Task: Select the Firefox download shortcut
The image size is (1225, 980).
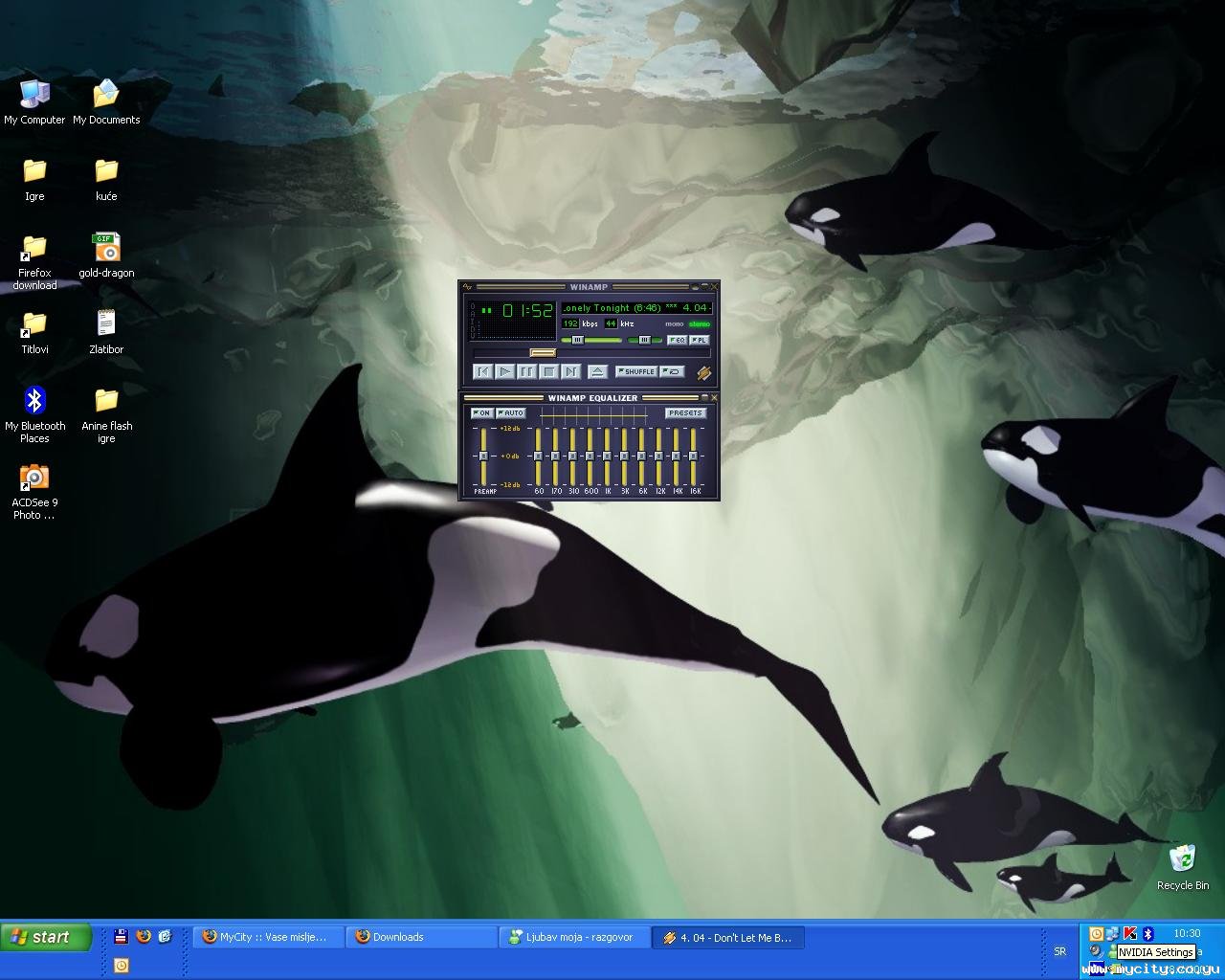Action: tap(34, 262)
